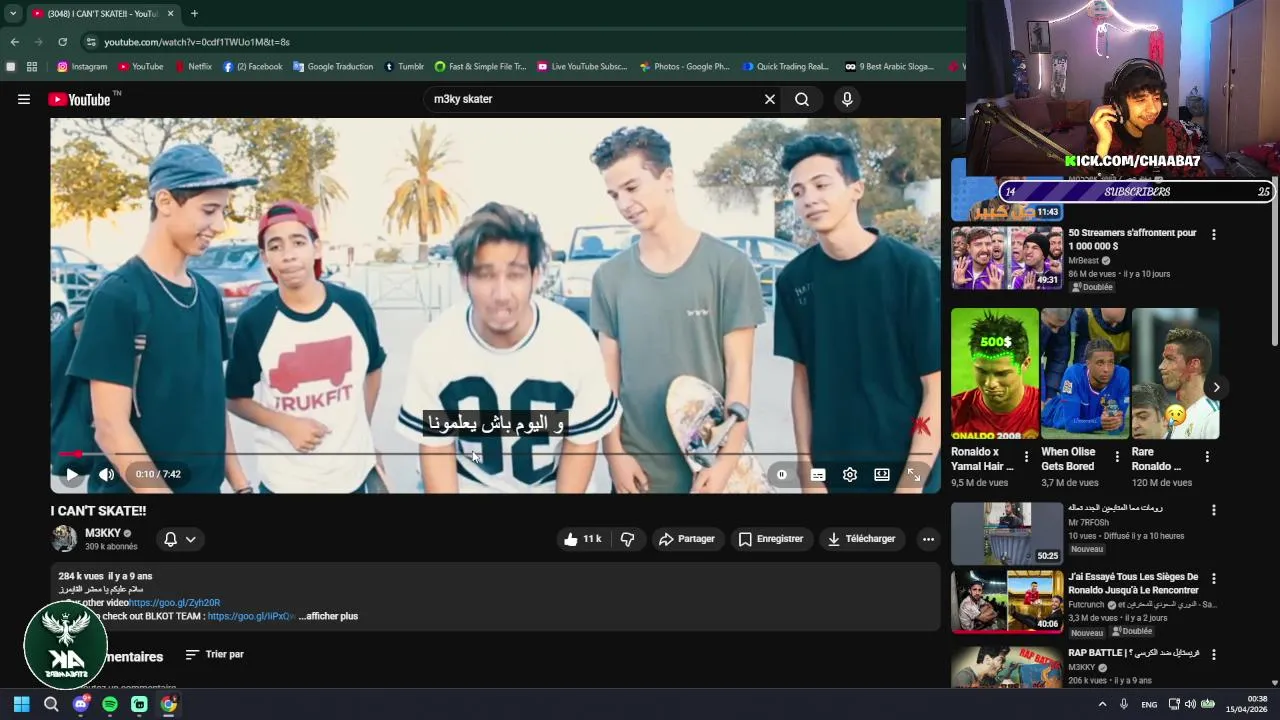Open the M3KKY channel avatar

(64, 539)
